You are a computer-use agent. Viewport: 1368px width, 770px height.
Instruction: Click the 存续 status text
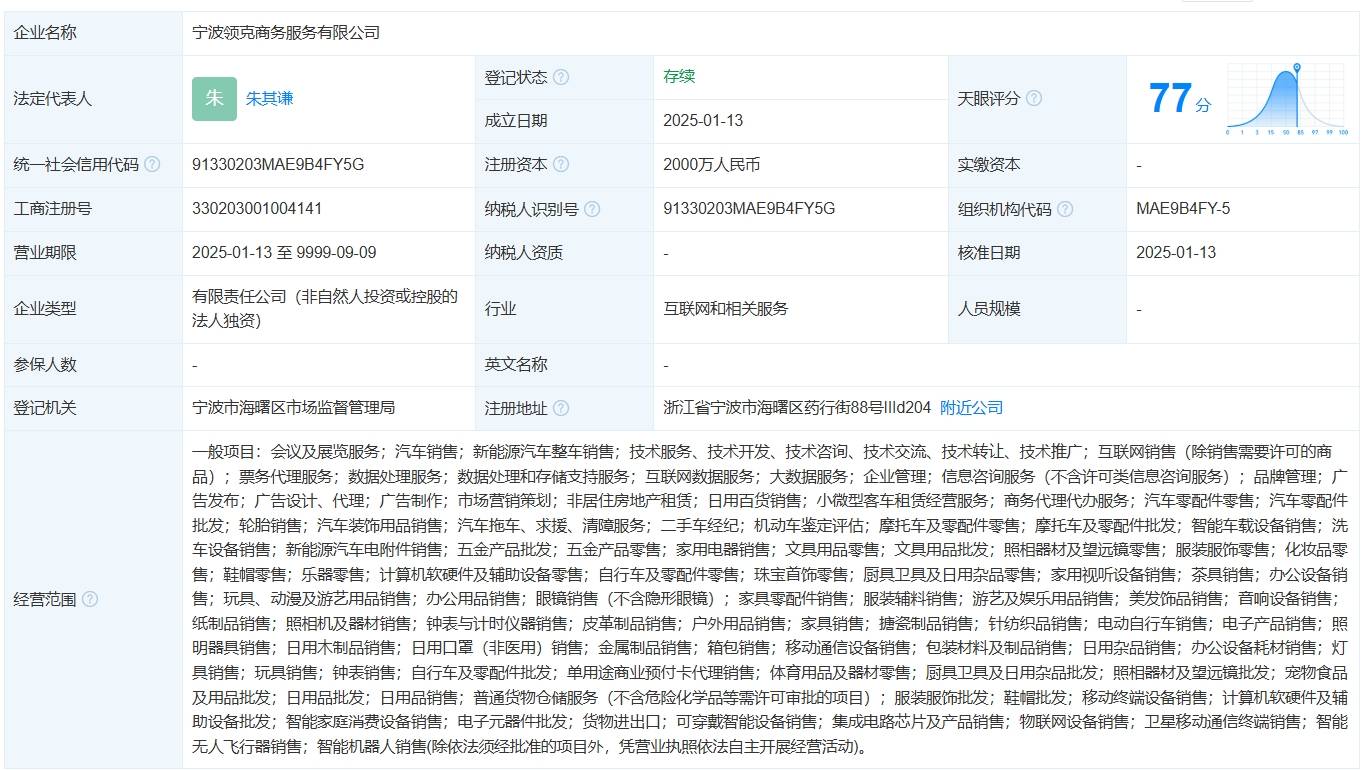coord(679,77)
